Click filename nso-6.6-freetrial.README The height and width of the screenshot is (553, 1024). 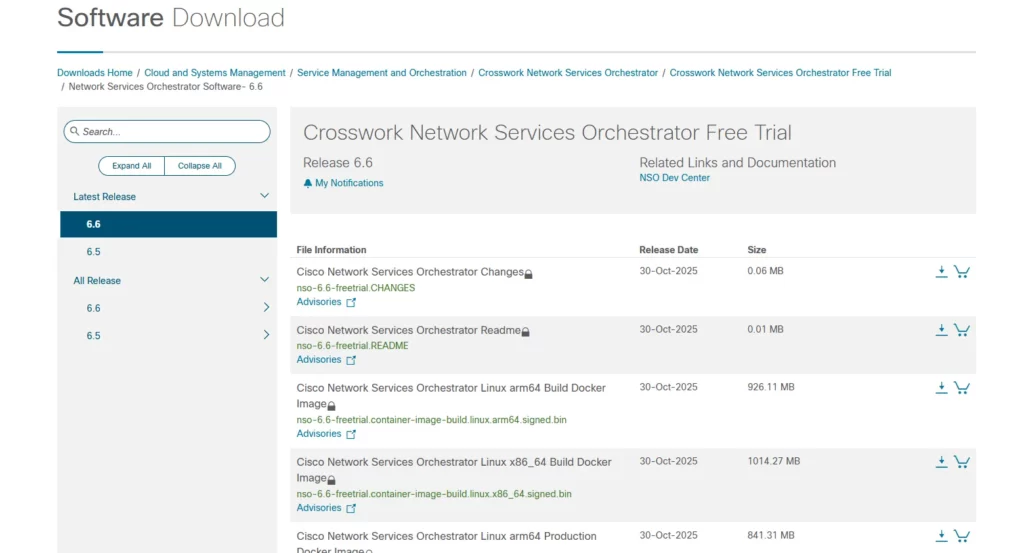click(x=353, y=345)
